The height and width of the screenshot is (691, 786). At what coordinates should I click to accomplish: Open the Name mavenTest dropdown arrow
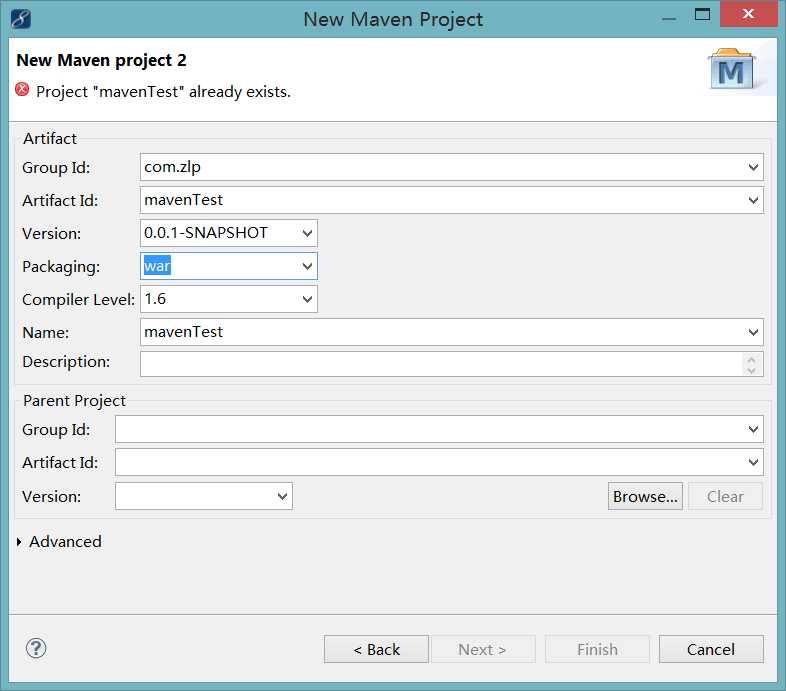[x=753, y=332]
